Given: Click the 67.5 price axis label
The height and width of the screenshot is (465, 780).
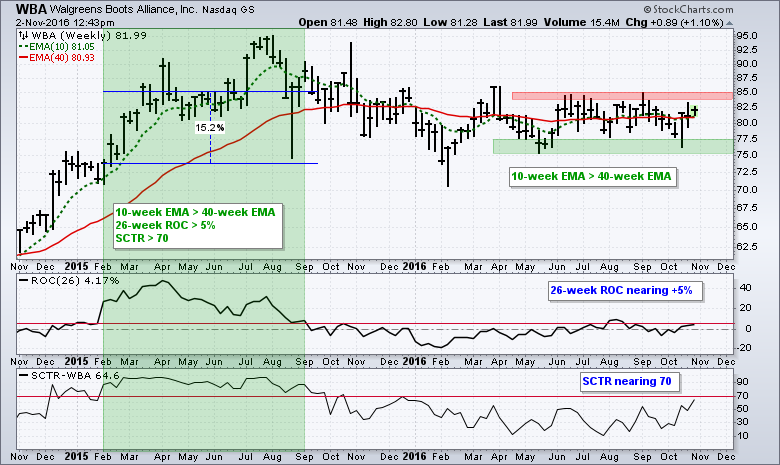Looking at the screenshot, I should point(747,207).
